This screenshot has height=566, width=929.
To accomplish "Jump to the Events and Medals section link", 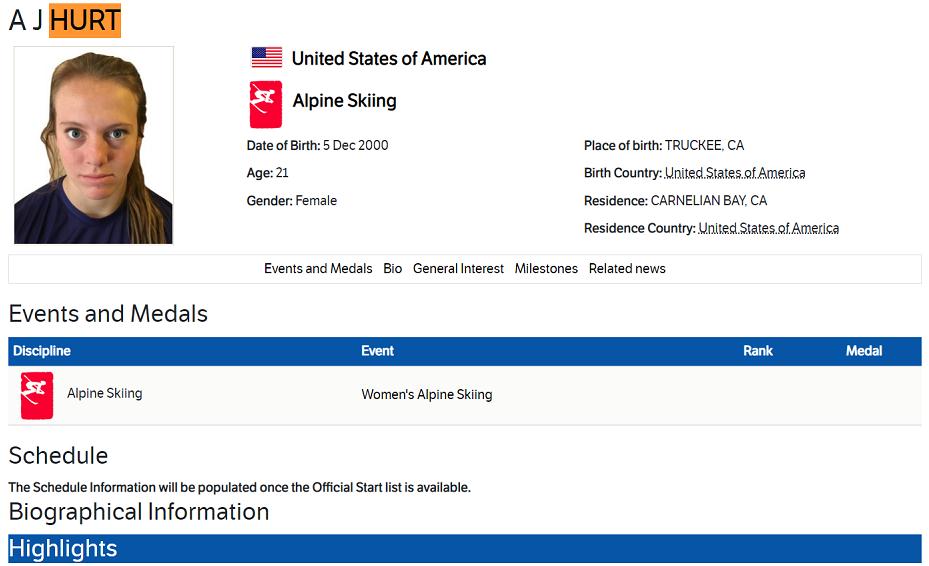I will pyautogui.click(x=318, y=269).
